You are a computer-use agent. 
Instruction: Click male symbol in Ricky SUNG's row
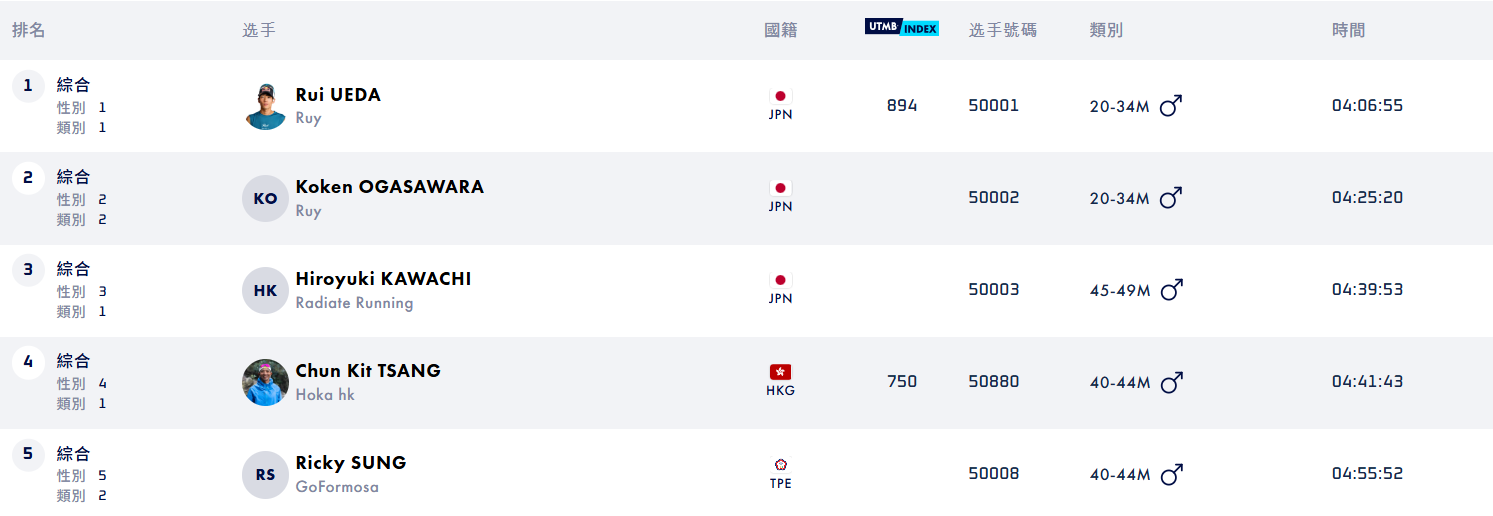[x=1171, y=473]
